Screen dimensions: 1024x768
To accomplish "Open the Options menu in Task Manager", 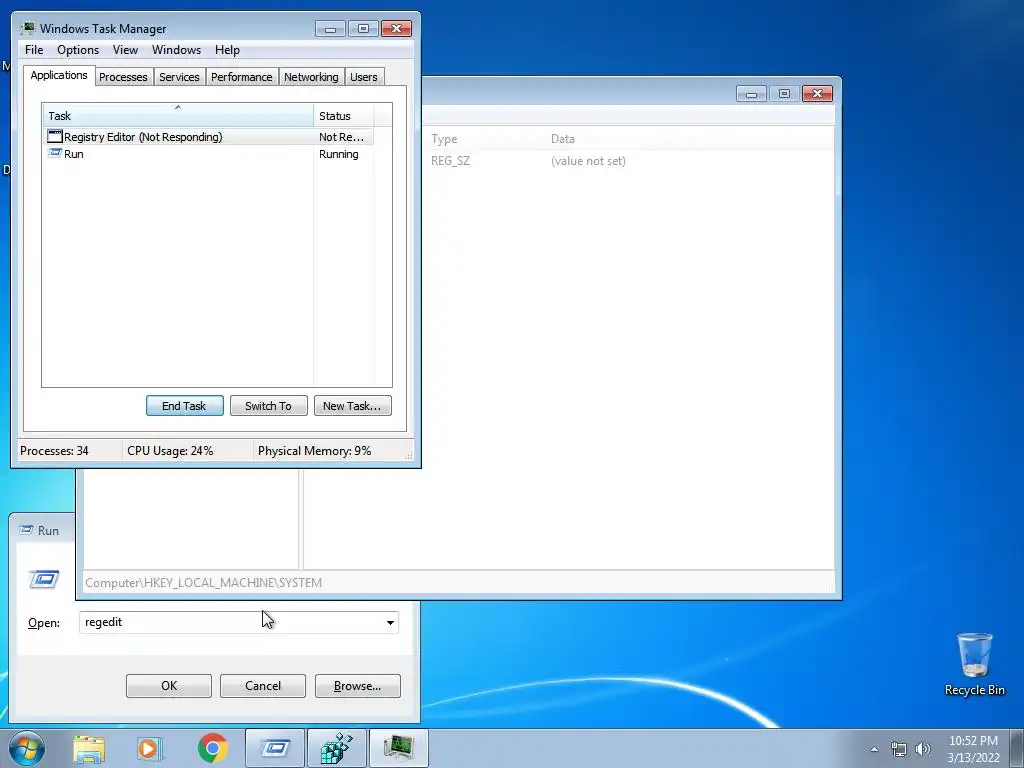I will 78,50.
